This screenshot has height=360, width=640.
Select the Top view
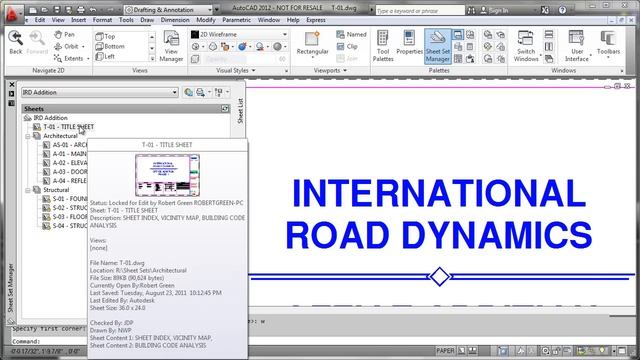(x=105, y=36)
